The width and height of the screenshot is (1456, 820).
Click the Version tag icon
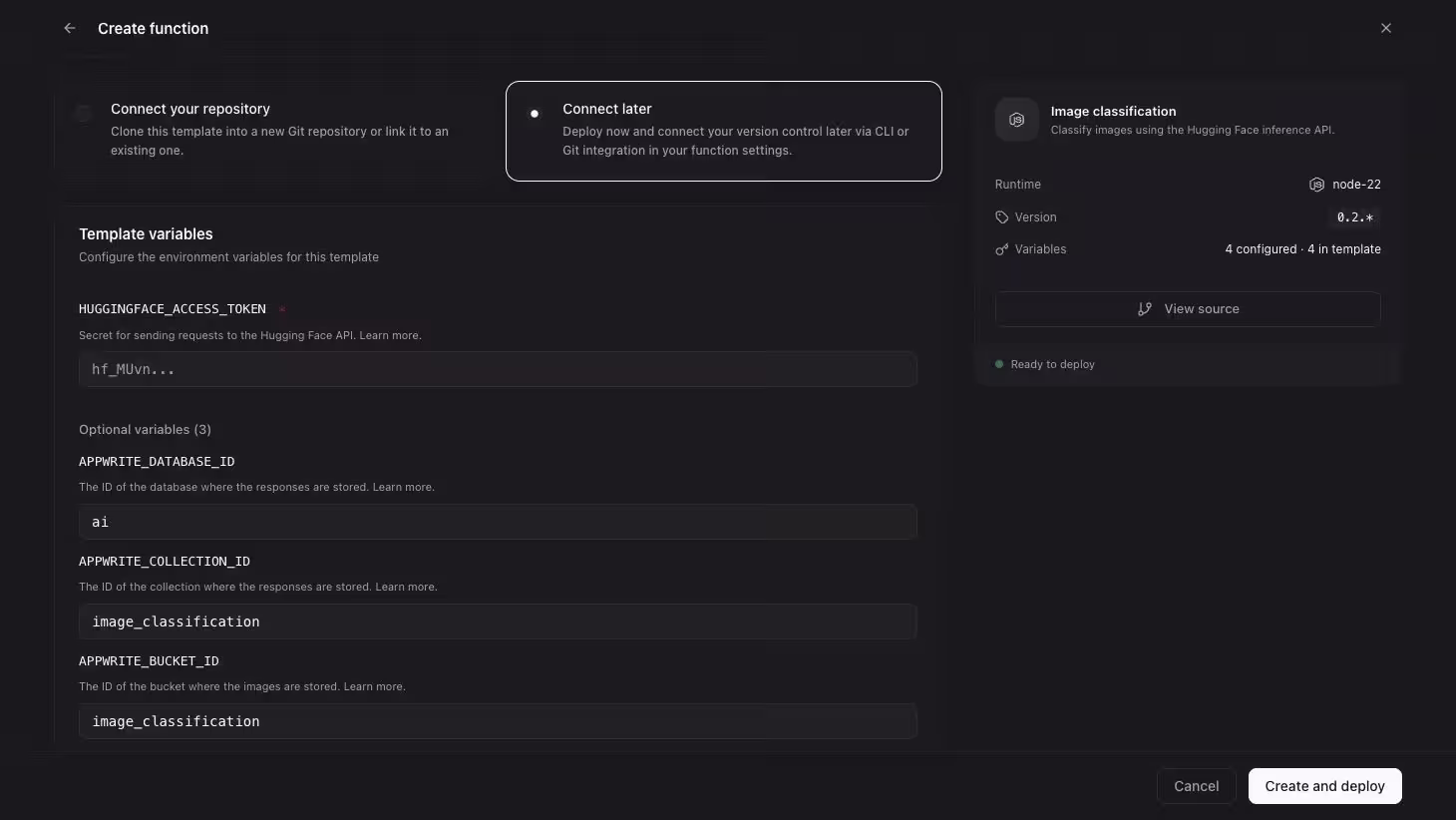pyautogui.click(x=1001, y=217)
